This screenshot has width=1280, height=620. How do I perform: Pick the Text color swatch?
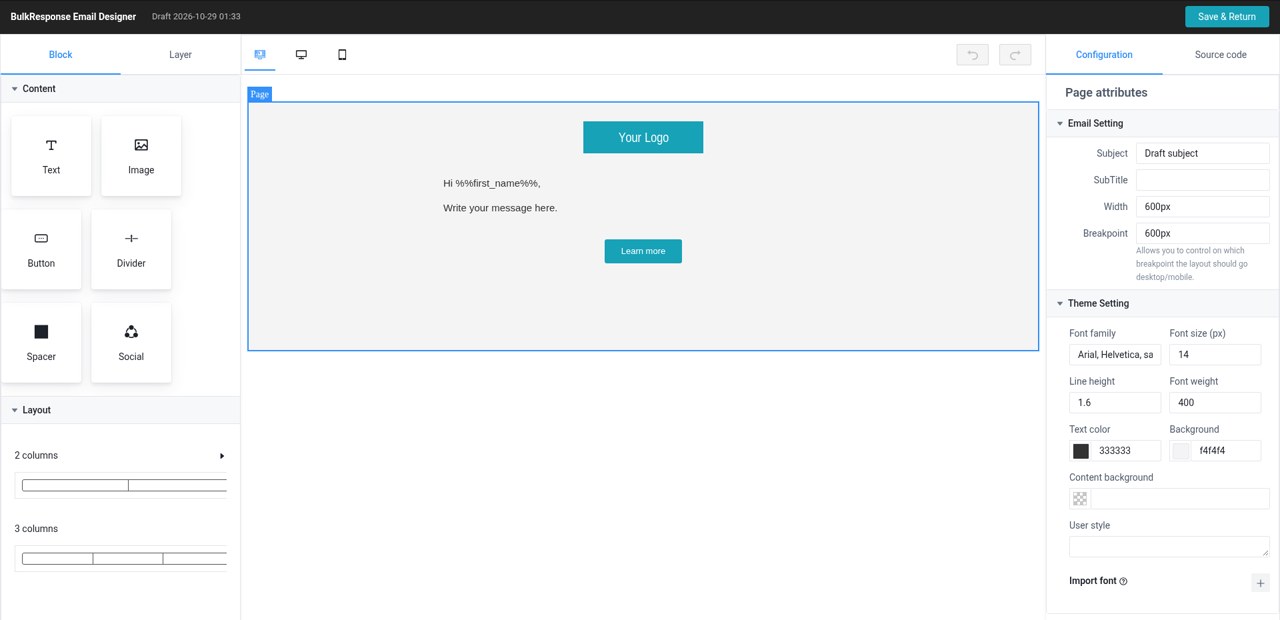[x=1081, y=451]
